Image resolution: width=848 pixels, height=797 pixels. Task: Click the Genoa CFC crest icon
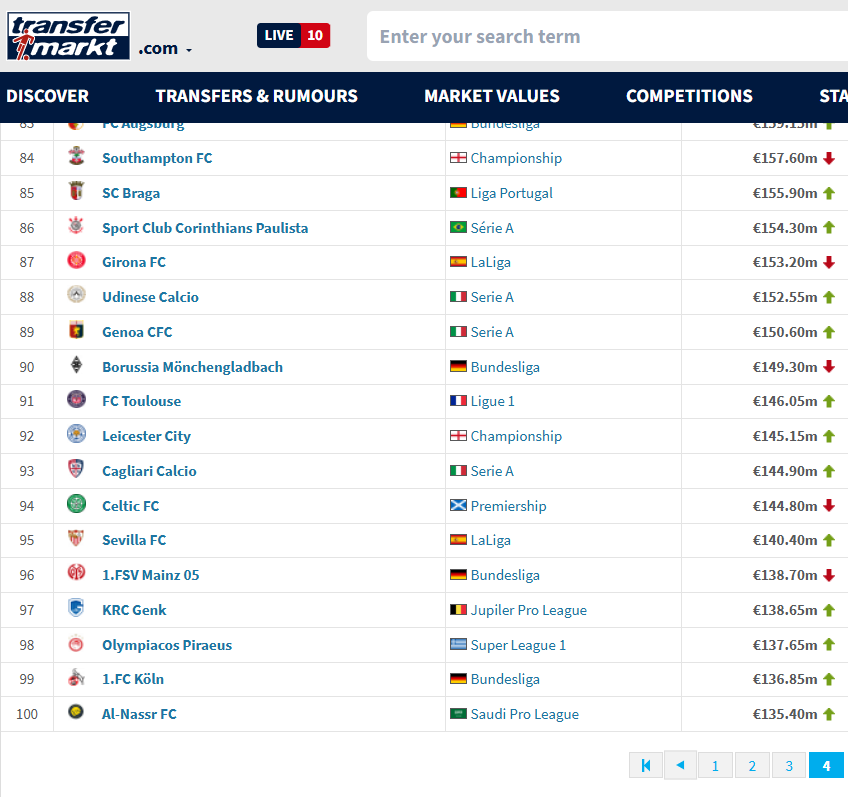76,332
